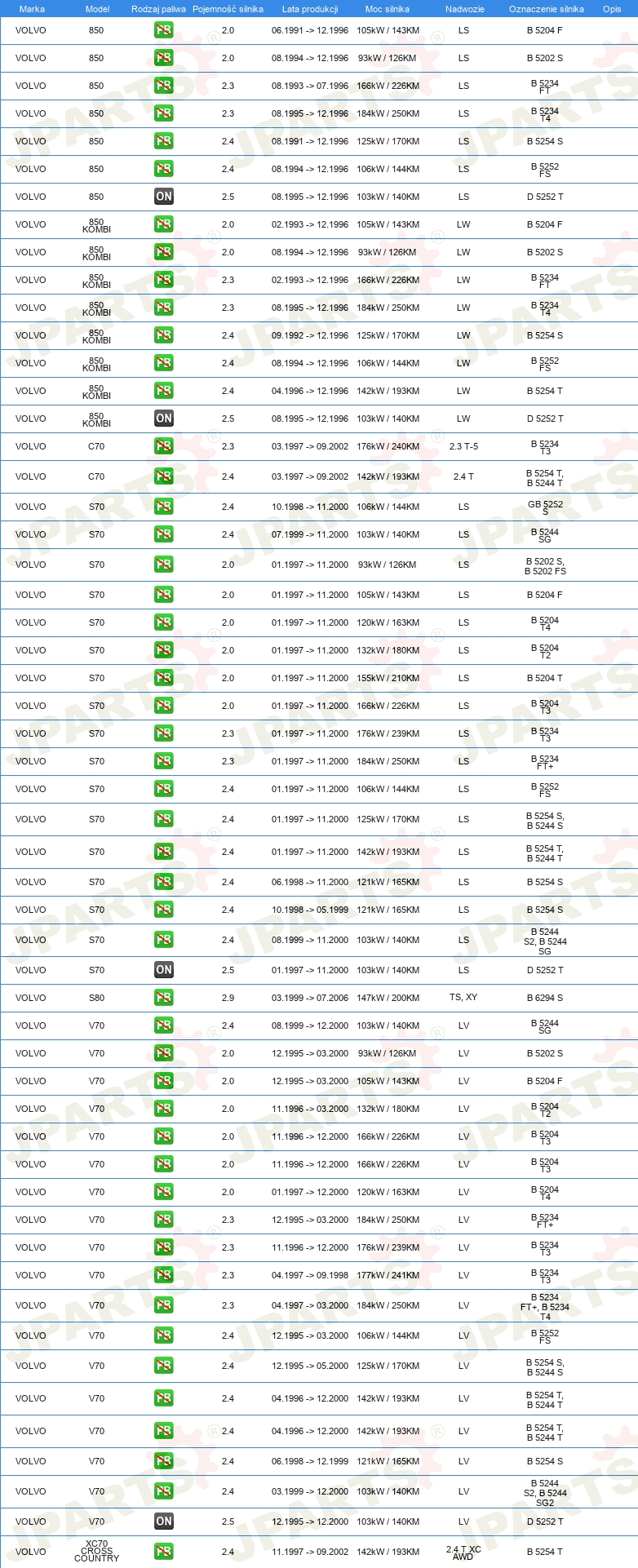638x1568 pixels.
Task: Click PB icon in S70 GB 5252 S row
Action: pos(164,507)
